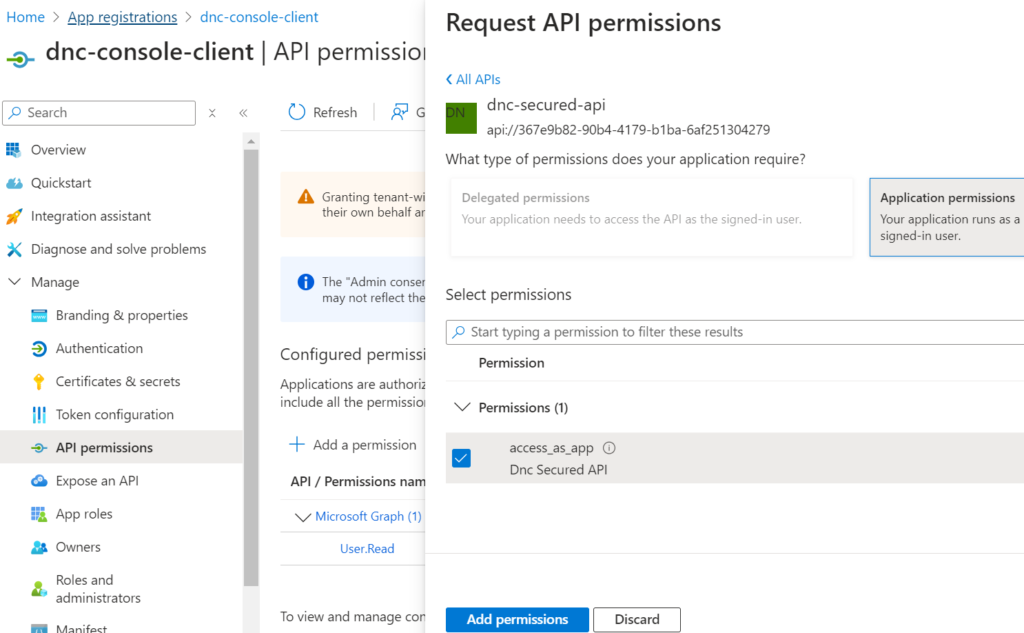Click the API permissions sidebar icon
1024x633 pixels.
click(39, 448)
